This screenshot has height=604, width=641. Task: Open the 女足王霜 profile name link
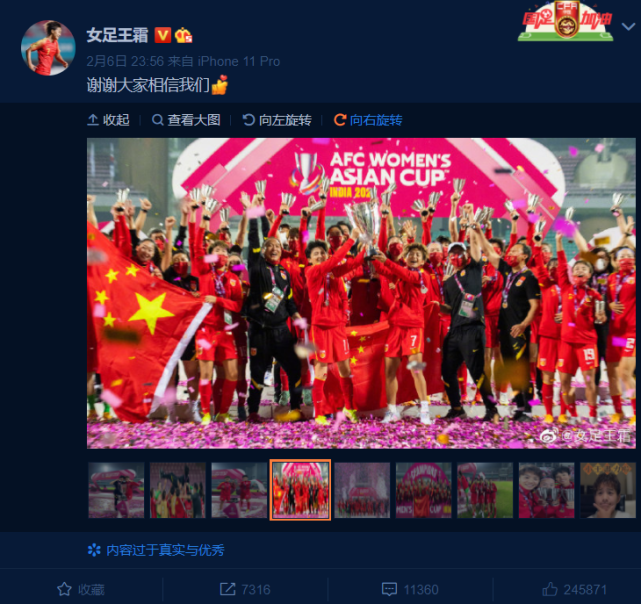117,35
